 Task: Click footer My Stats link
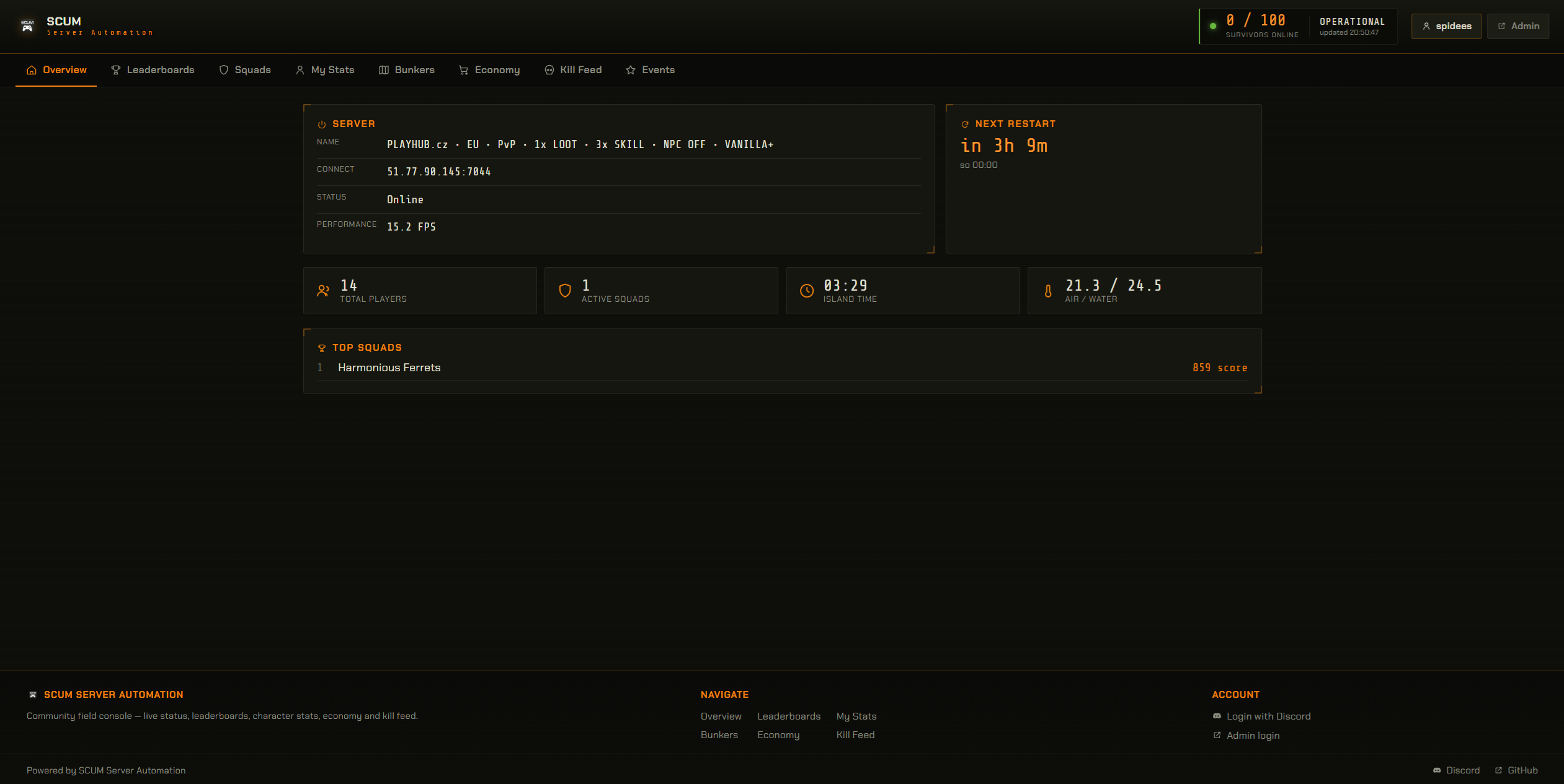point(856,716)
